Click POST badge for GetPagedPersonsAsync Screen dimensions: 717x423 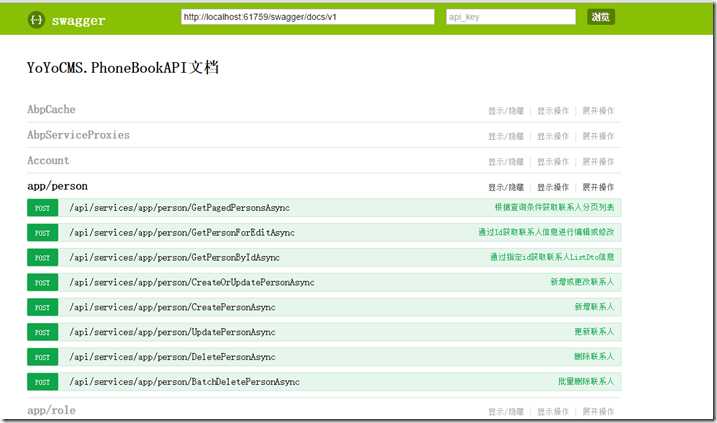click(43, 208)
